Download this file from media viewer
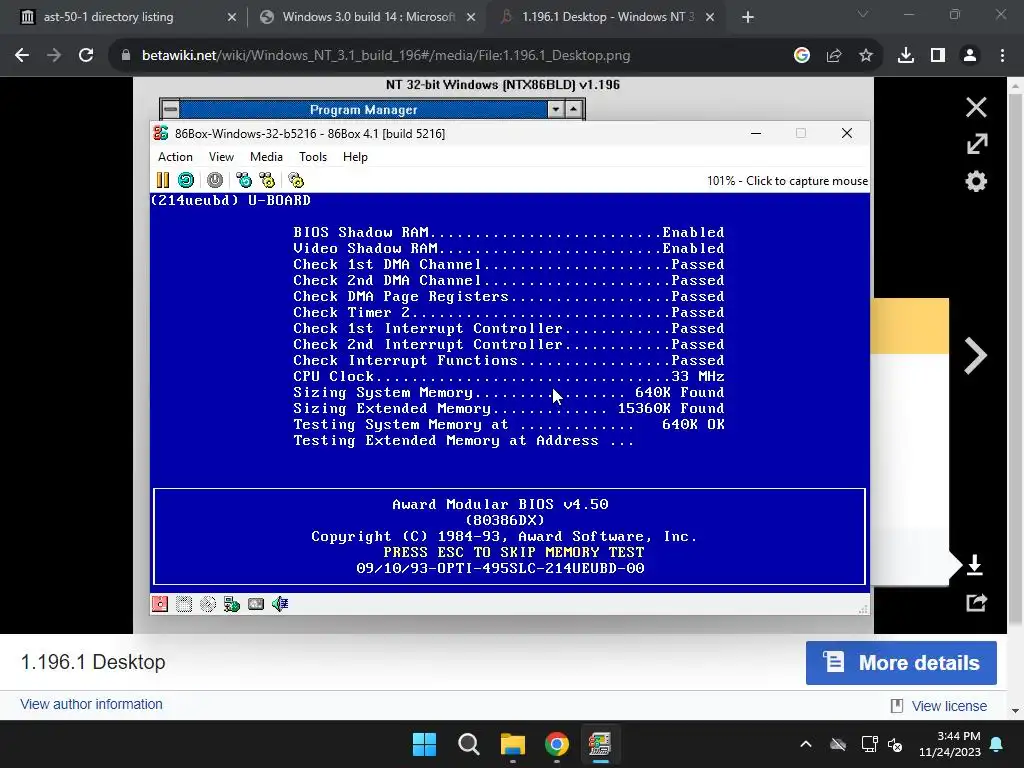This screenshot has height=768, width=1024. click(975, 565)
